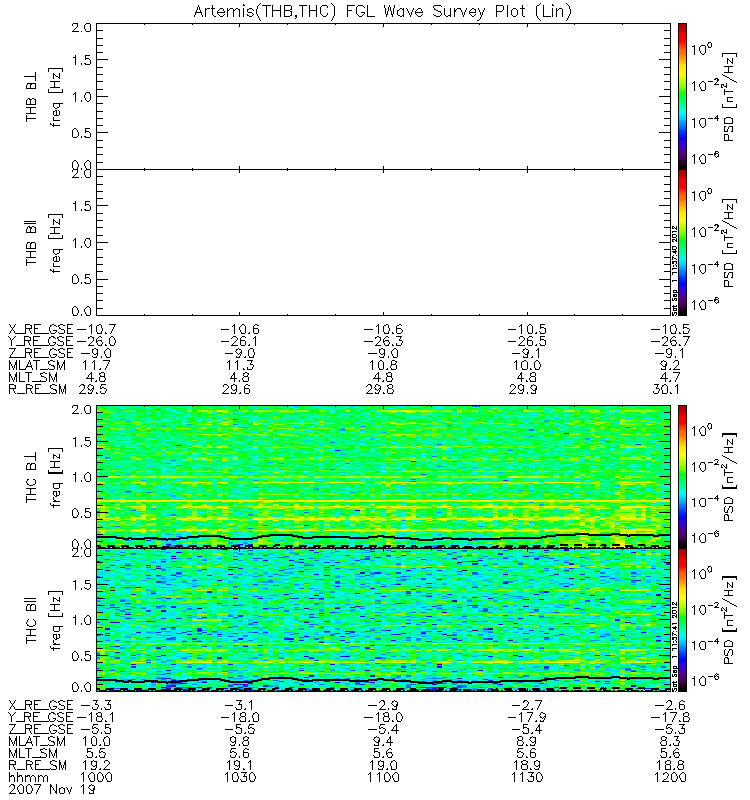Click the "THB B⊥" axis label
Screen dimensions: 750x800
pos(32,96)
